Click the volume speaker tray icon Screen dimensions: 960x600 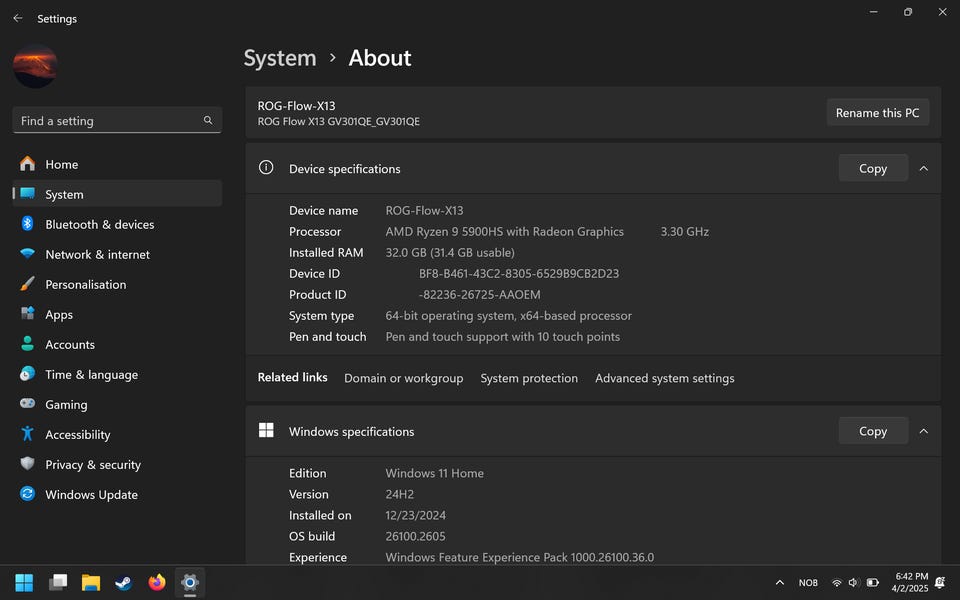click(854, 583)
